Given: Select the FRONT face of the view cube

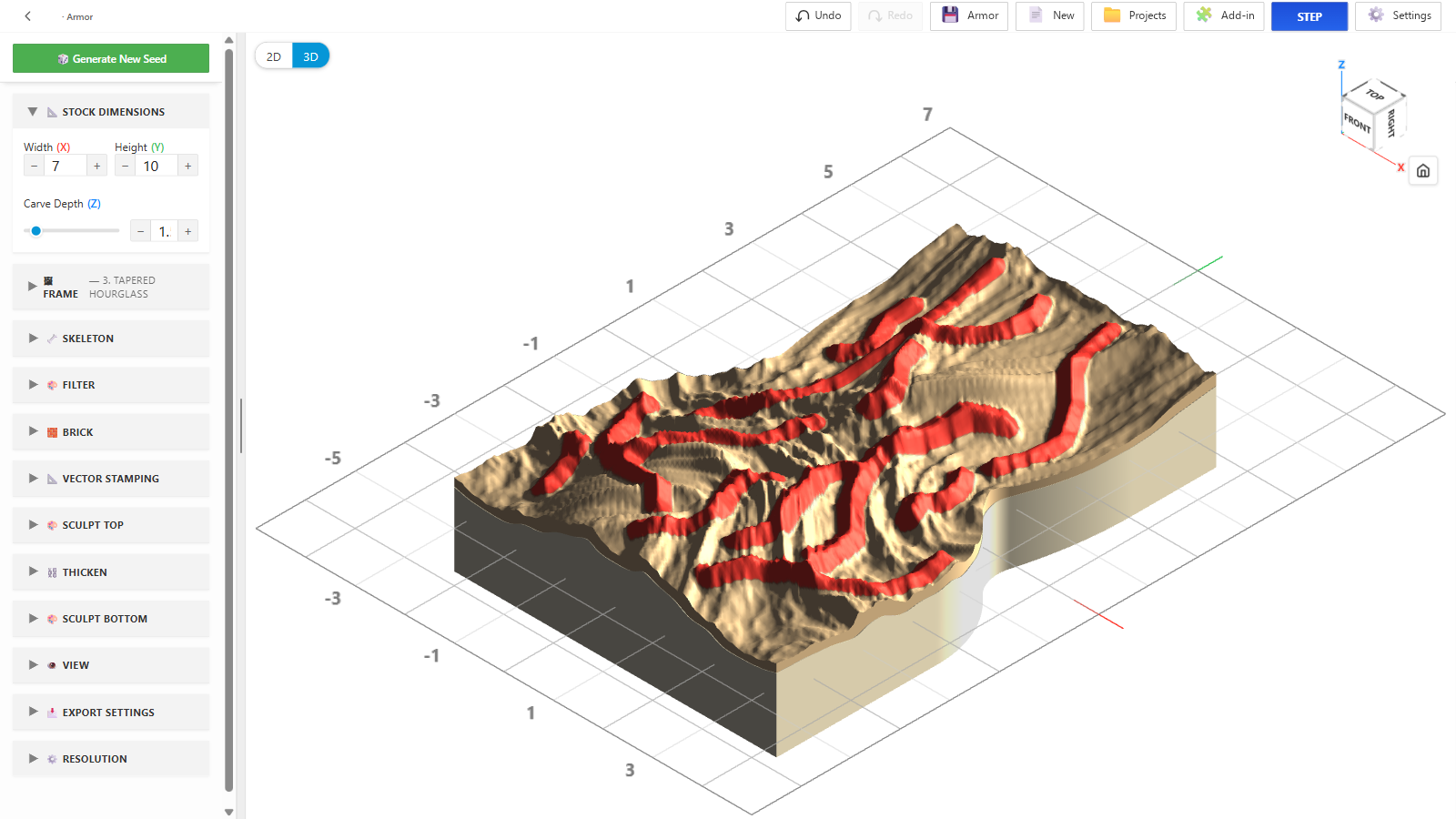Looking at the screenshot, I should [1358, 123].
